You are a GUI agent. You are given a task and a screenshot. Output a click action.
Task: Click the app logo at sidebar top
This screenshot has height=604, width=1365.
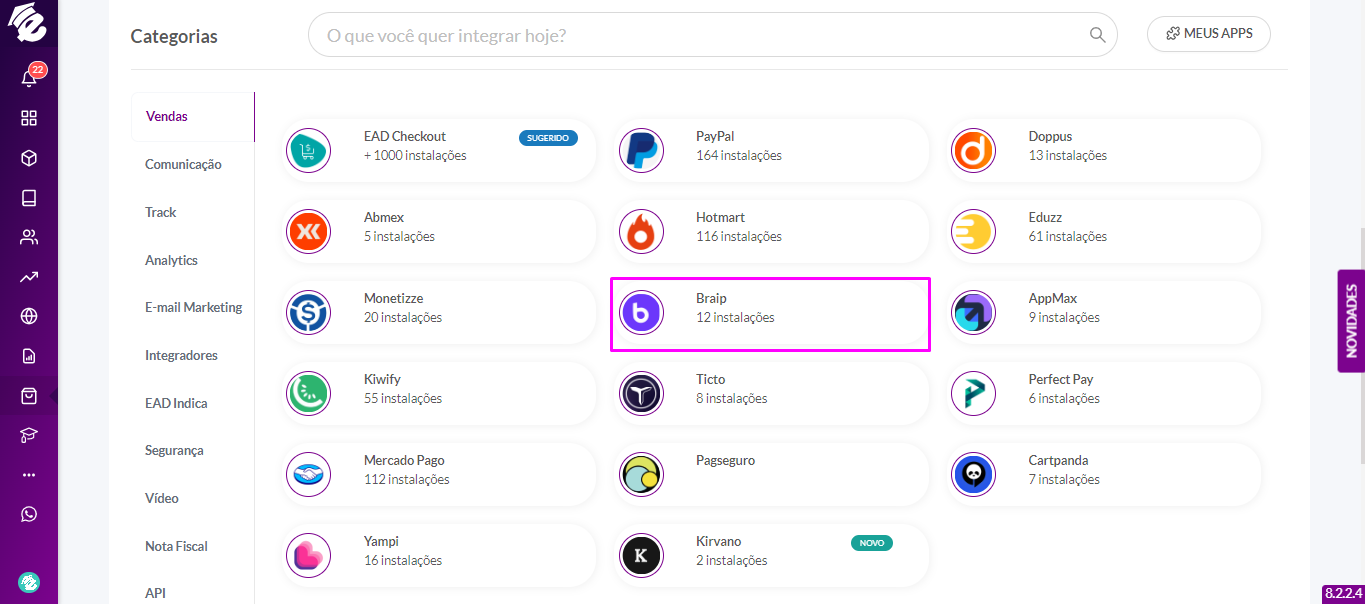pyautogui.click(x=28, y=24)
